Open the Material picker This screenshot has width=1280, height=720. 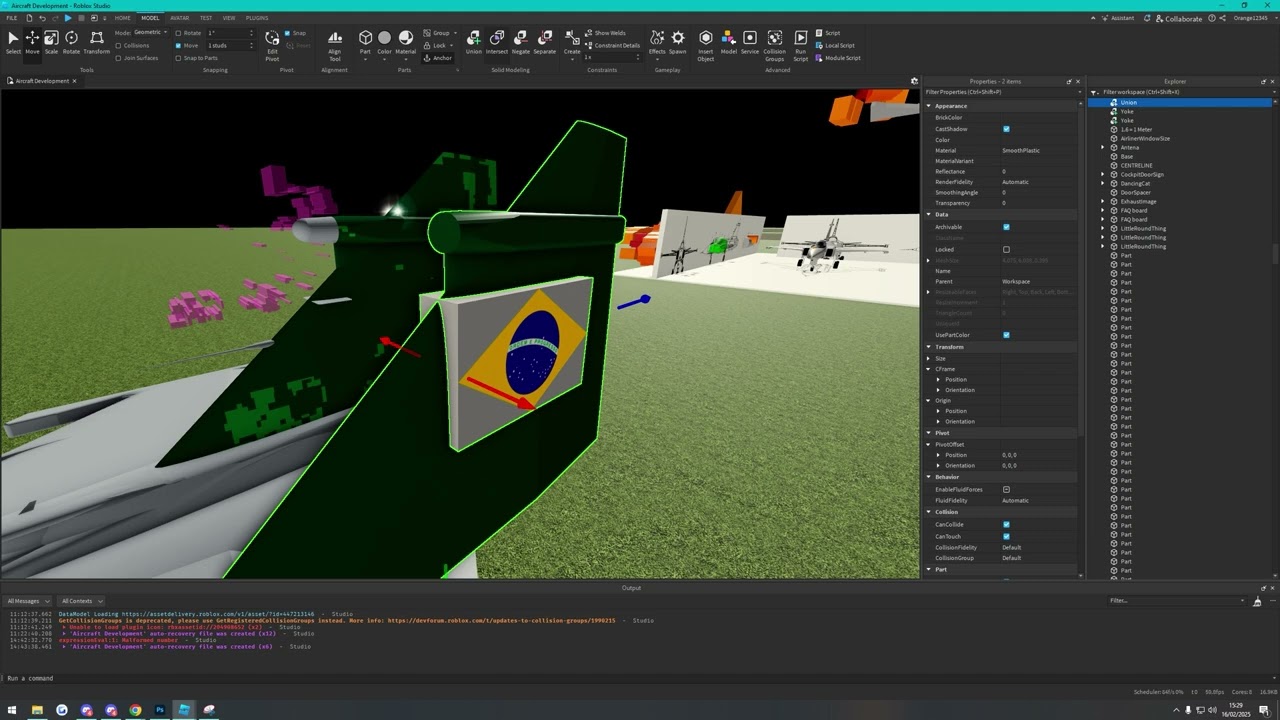click(405, 43)
